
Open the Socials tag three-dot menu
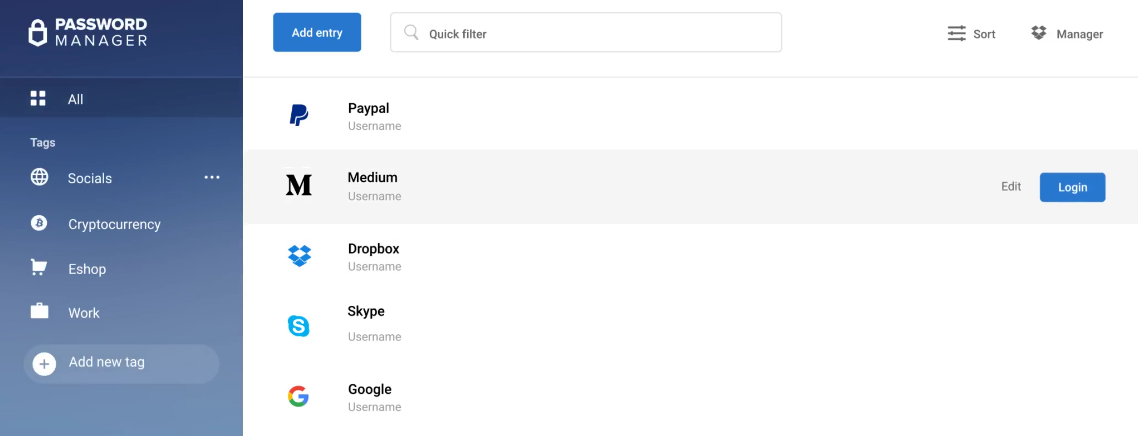[x=212, y=177]
